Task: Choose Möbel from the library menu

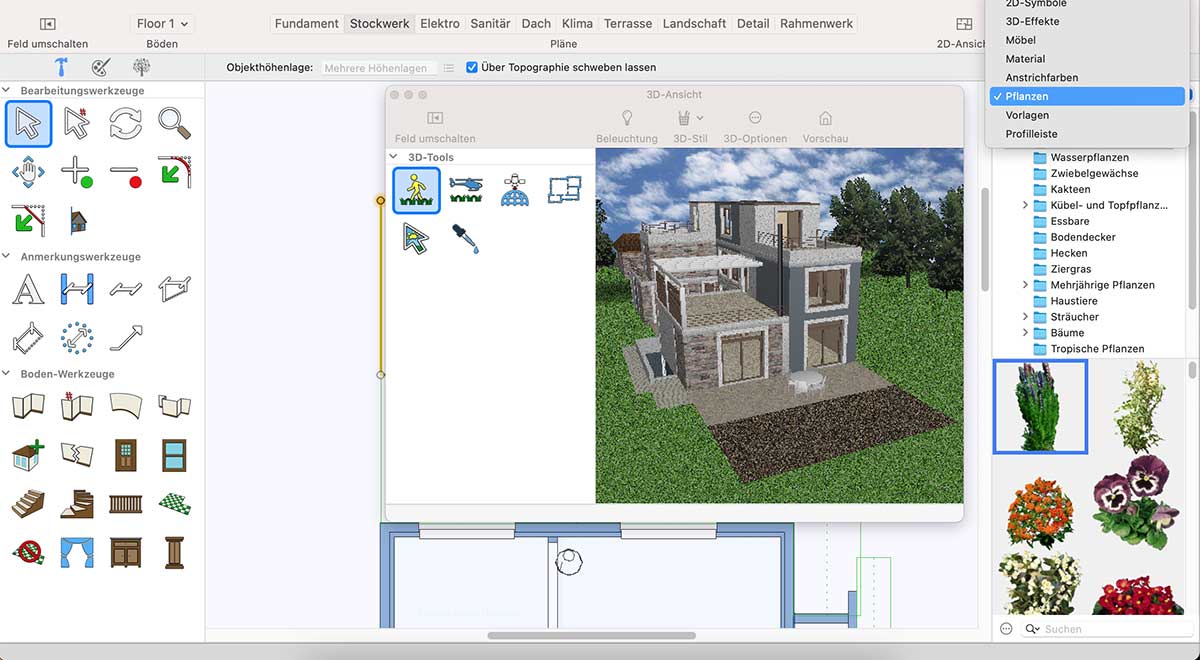Action: [x=1021, y=40]
